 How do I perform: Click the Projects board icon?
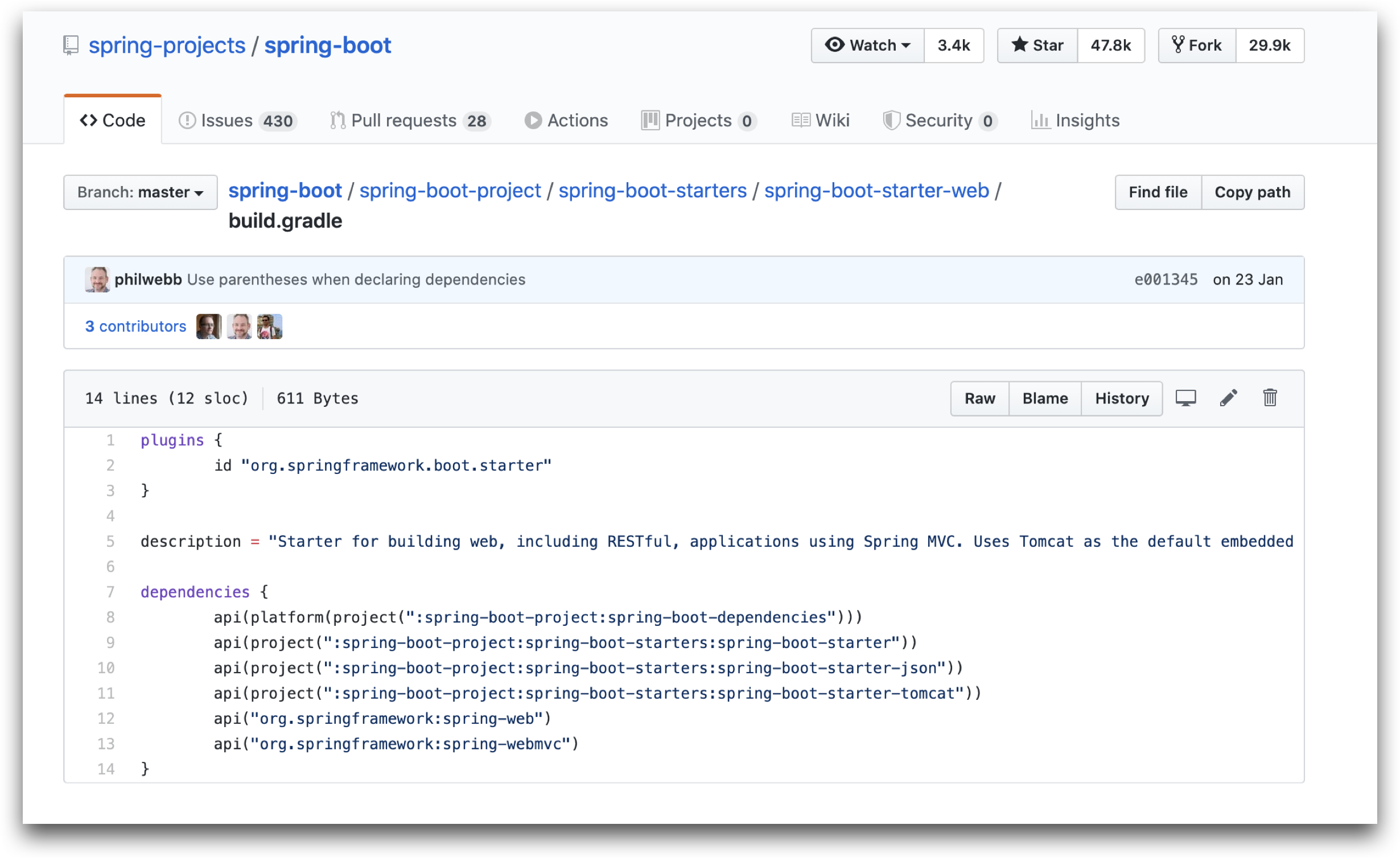click(650, 120)
